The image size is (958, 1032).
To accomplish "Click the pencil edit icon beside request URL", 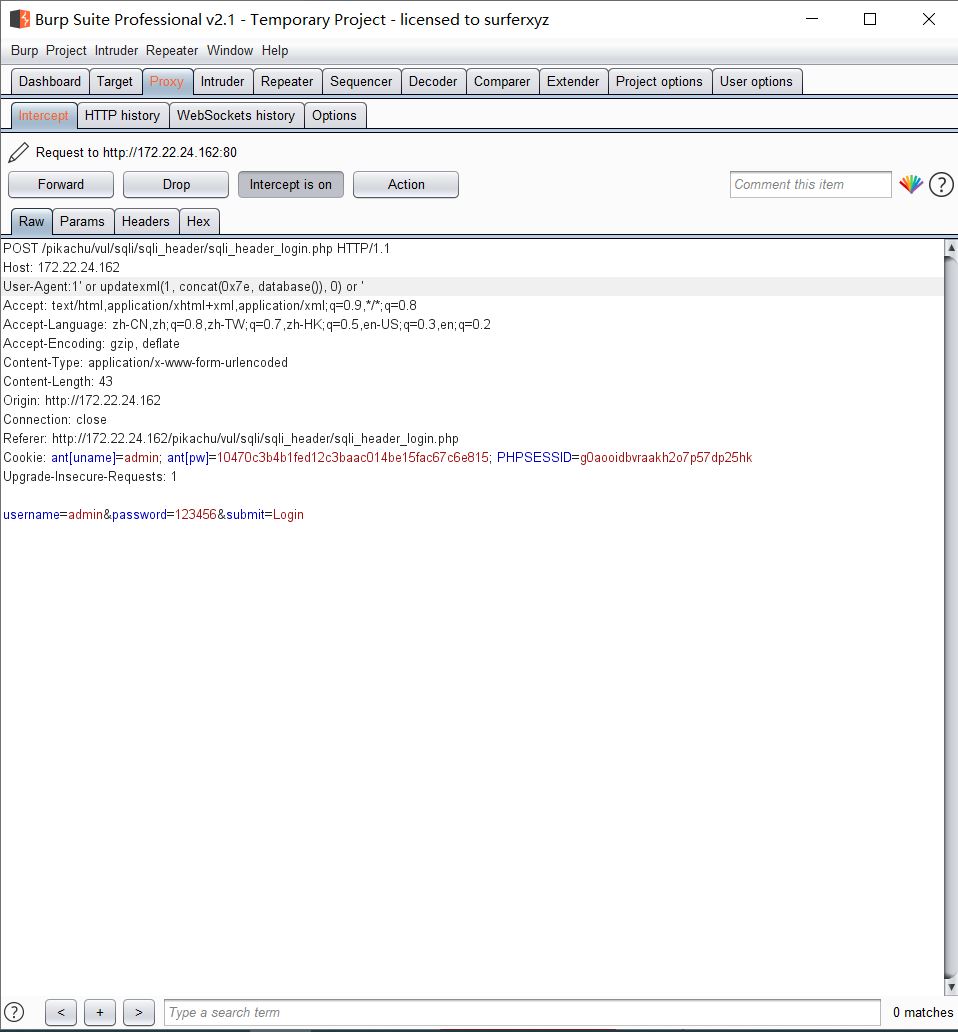I will pyautogui.click(x=18, y=152).
